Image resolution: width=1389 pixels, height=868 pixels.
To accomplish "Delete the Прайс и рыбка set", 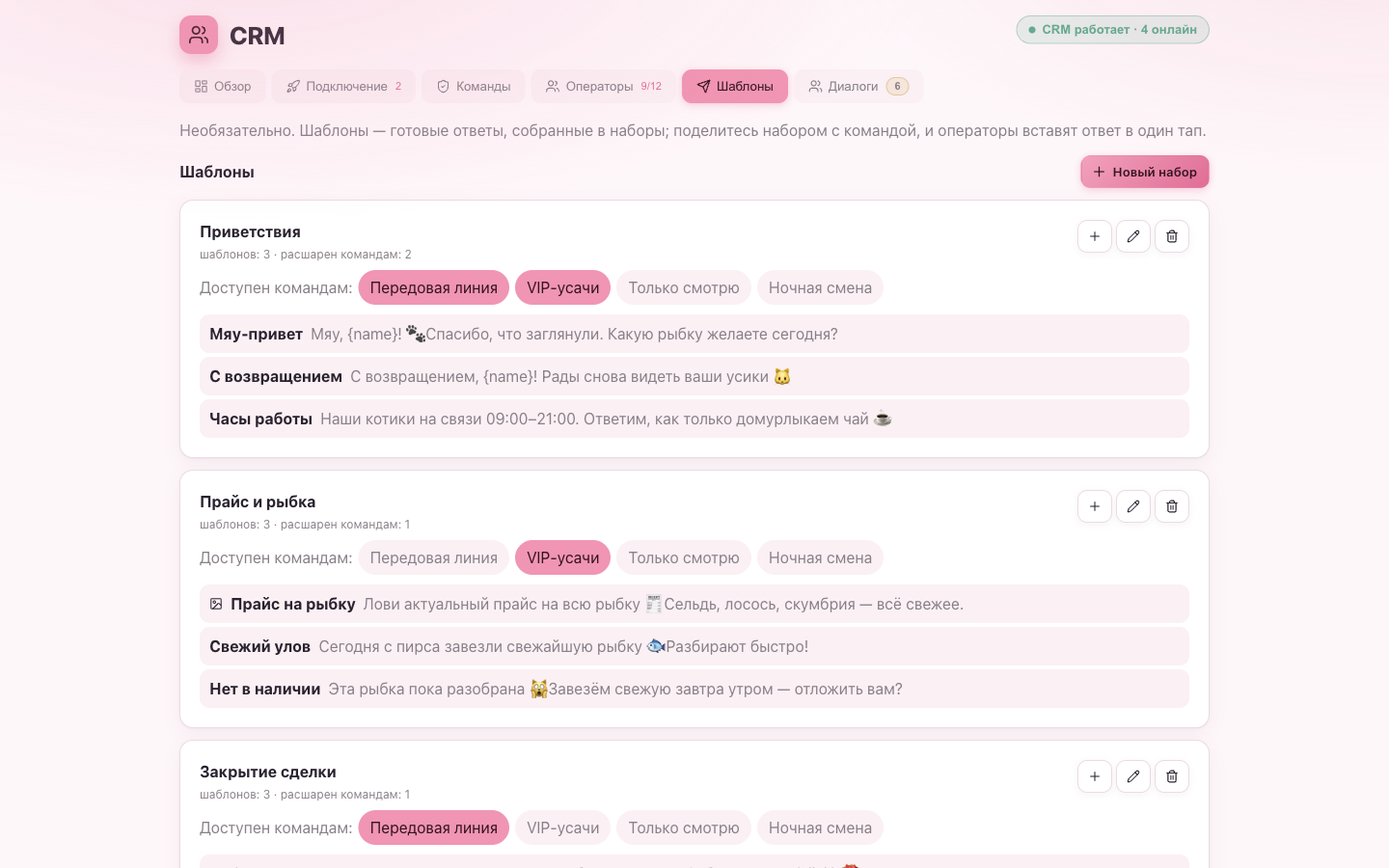I will coord(1172,506).
